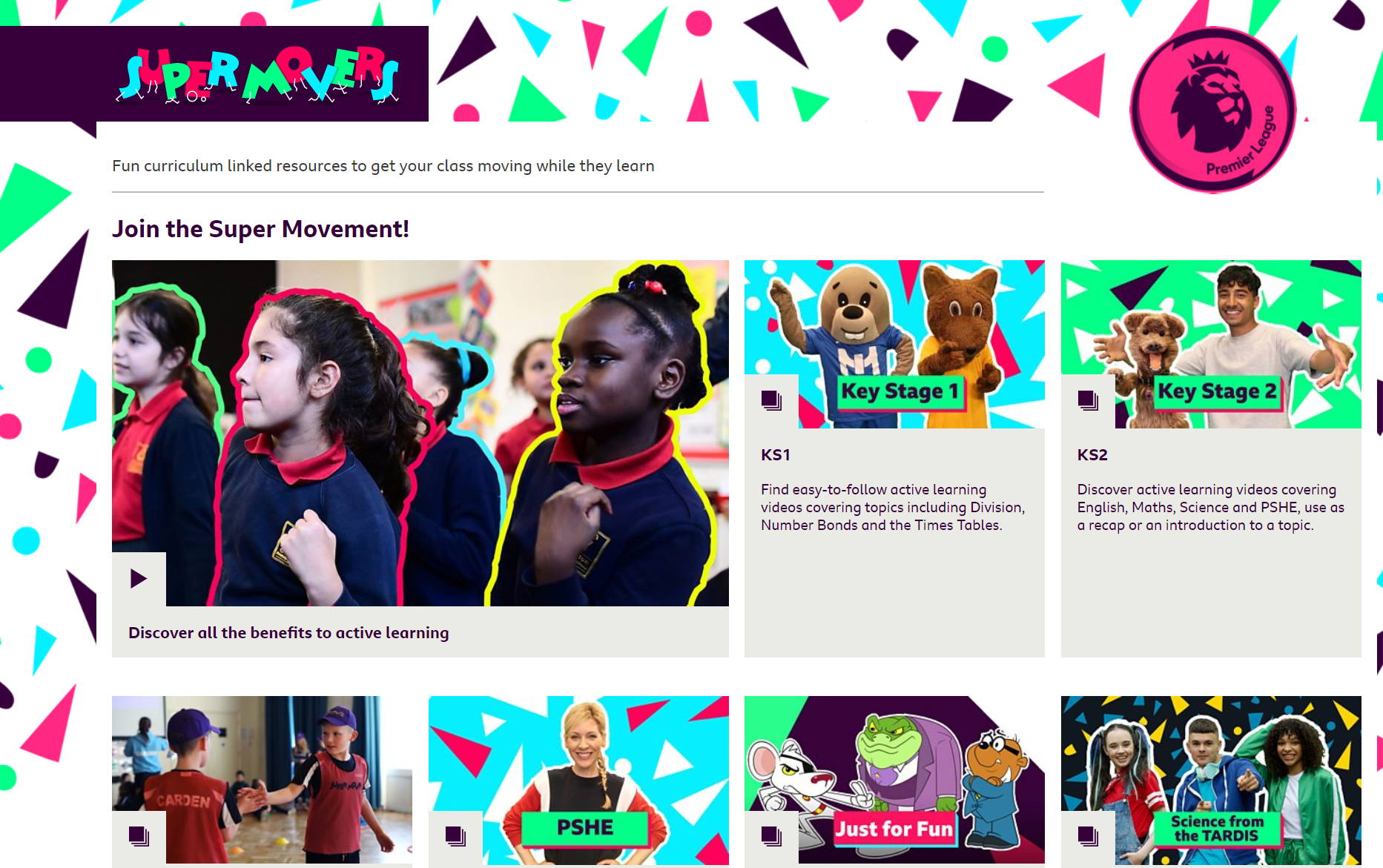Open 'Discover all the benefits to active learning'
Screen dimensions: 1383x868
pyautogui.click(x=288, y=633)
